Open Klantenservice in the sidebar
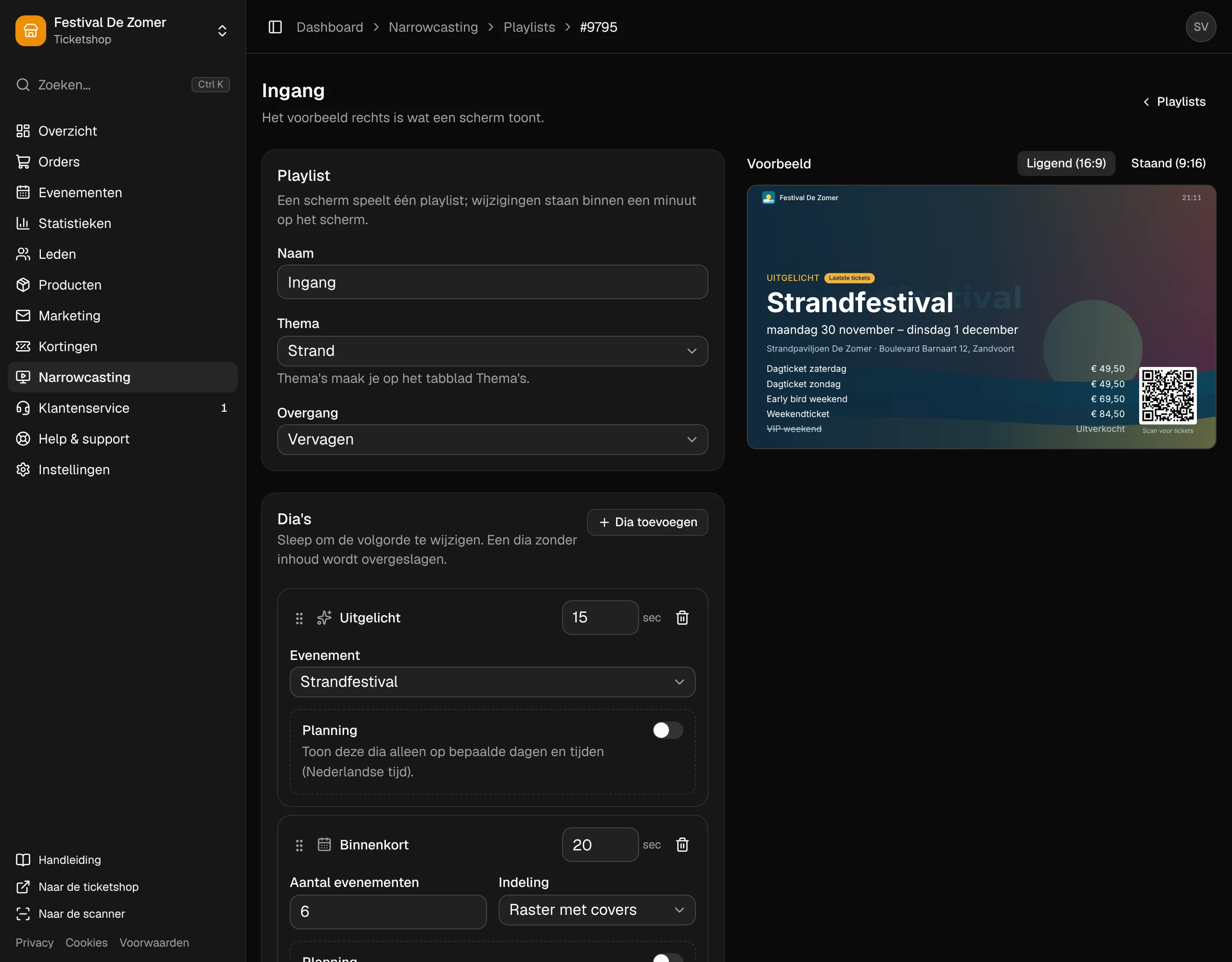The image size is (1232, 962). (x=123, y=408)
